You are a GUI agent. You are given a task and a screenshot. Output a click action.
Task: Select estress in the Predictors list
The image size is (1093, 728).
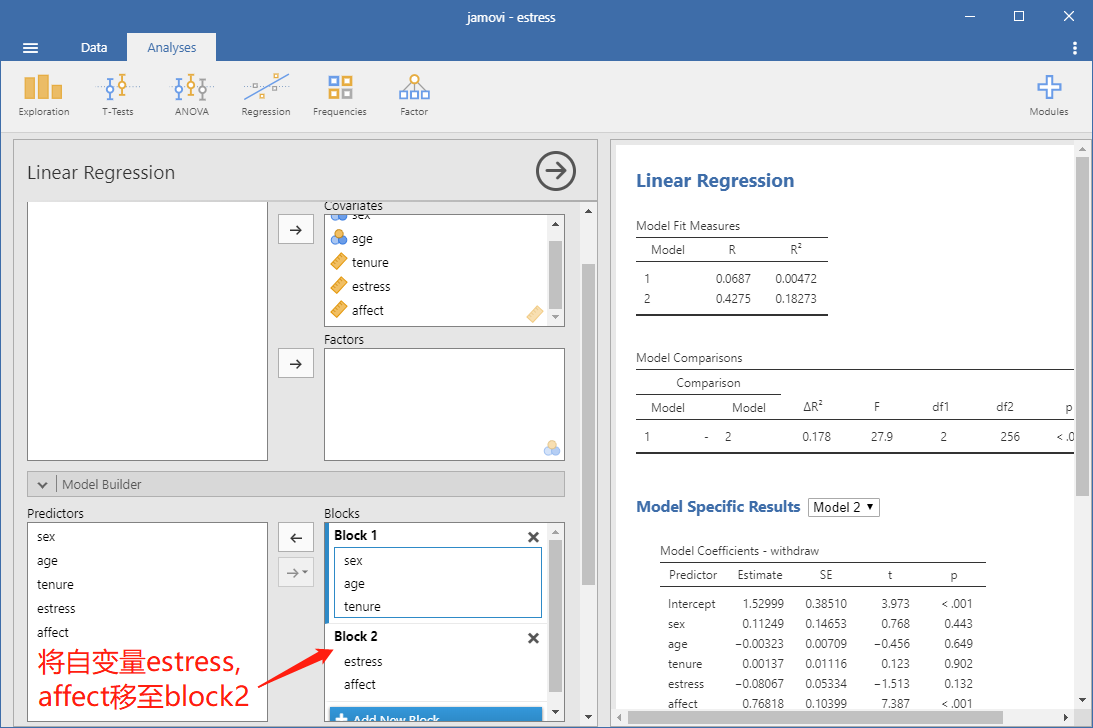click(x=56, y=609)
